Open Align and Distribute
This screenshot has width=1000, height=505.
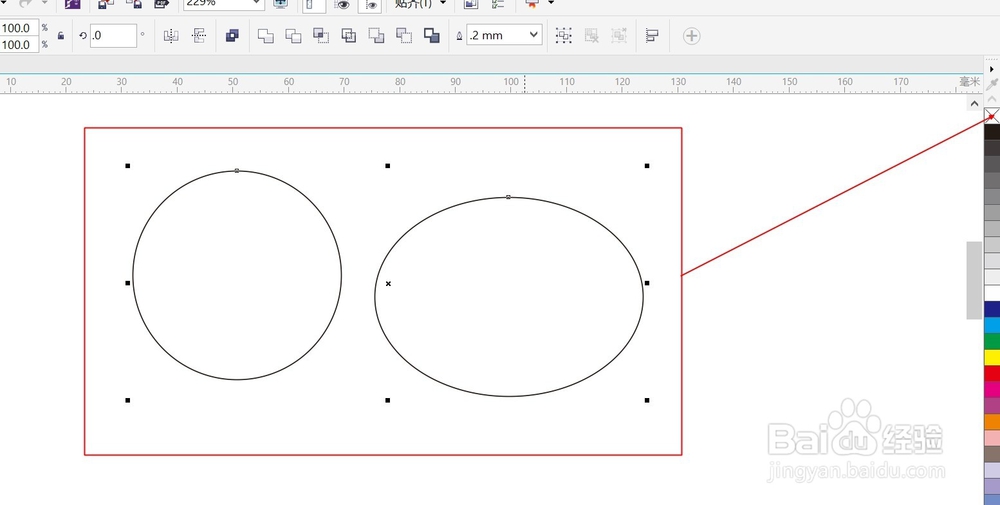pyautogui.click(x=652, y=36)
